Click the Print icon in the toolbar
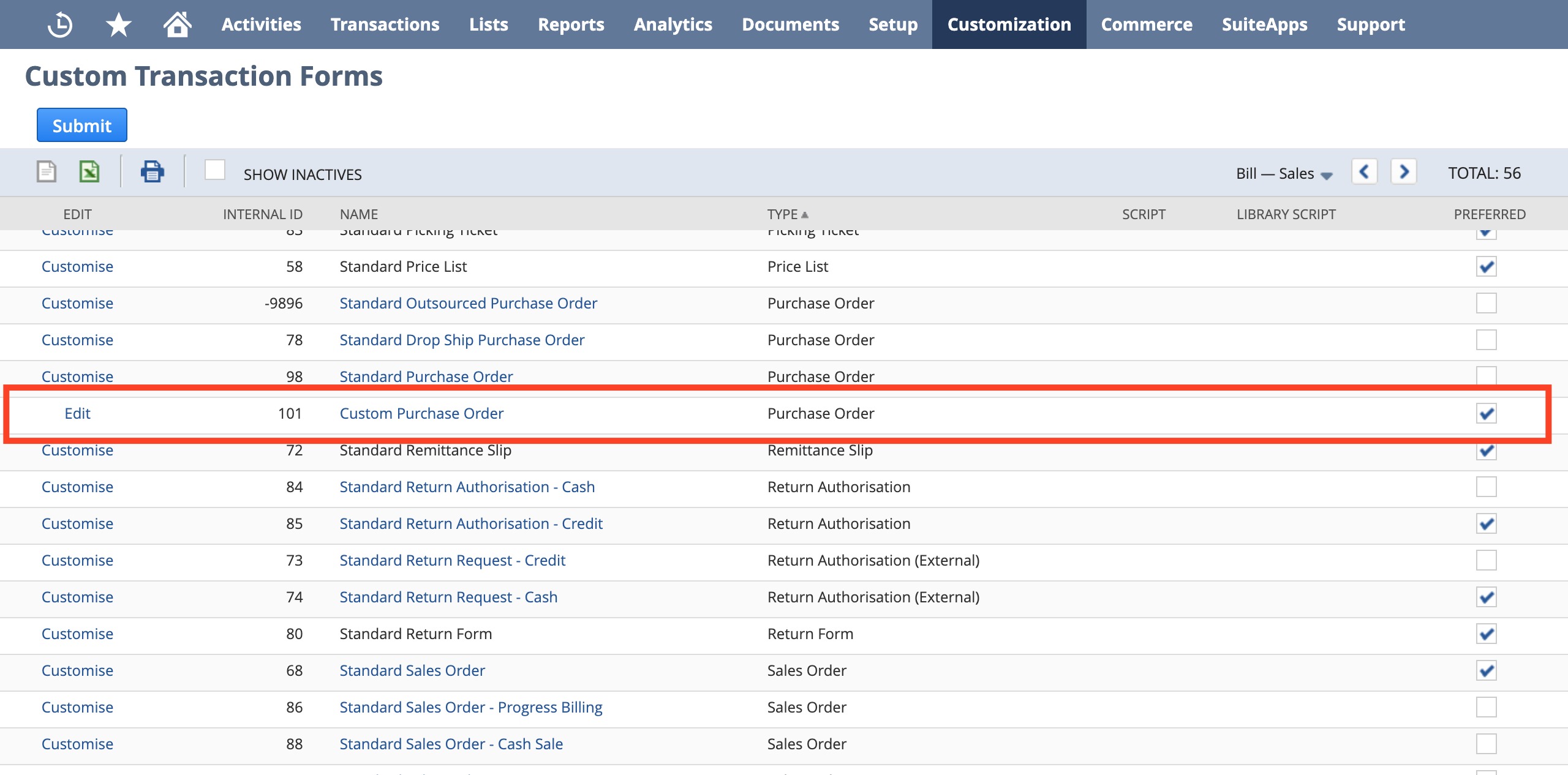The height and width of the screenshot is (775, 1568). (152, 171)
